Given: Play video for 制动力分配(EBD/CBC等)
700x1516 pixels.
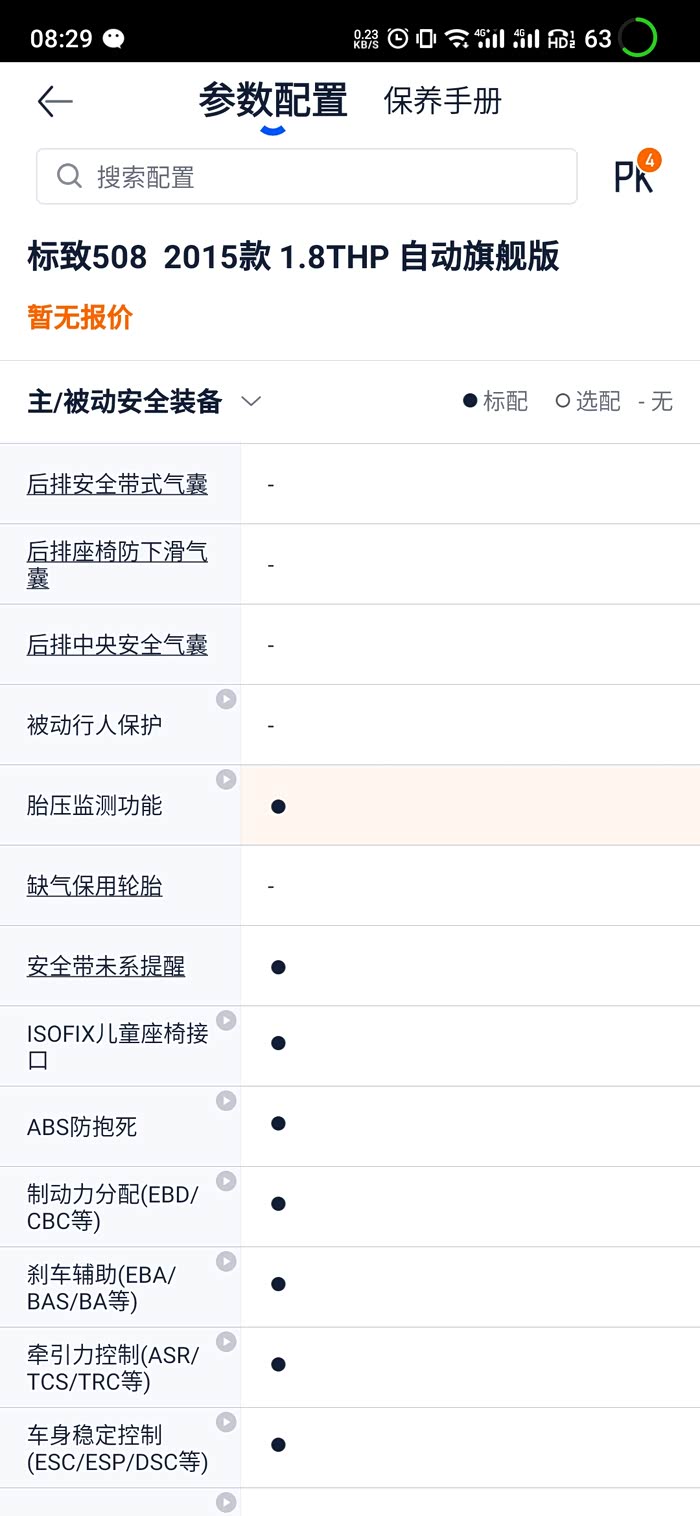Looking at the screenshot, I should click(227, 1181).
